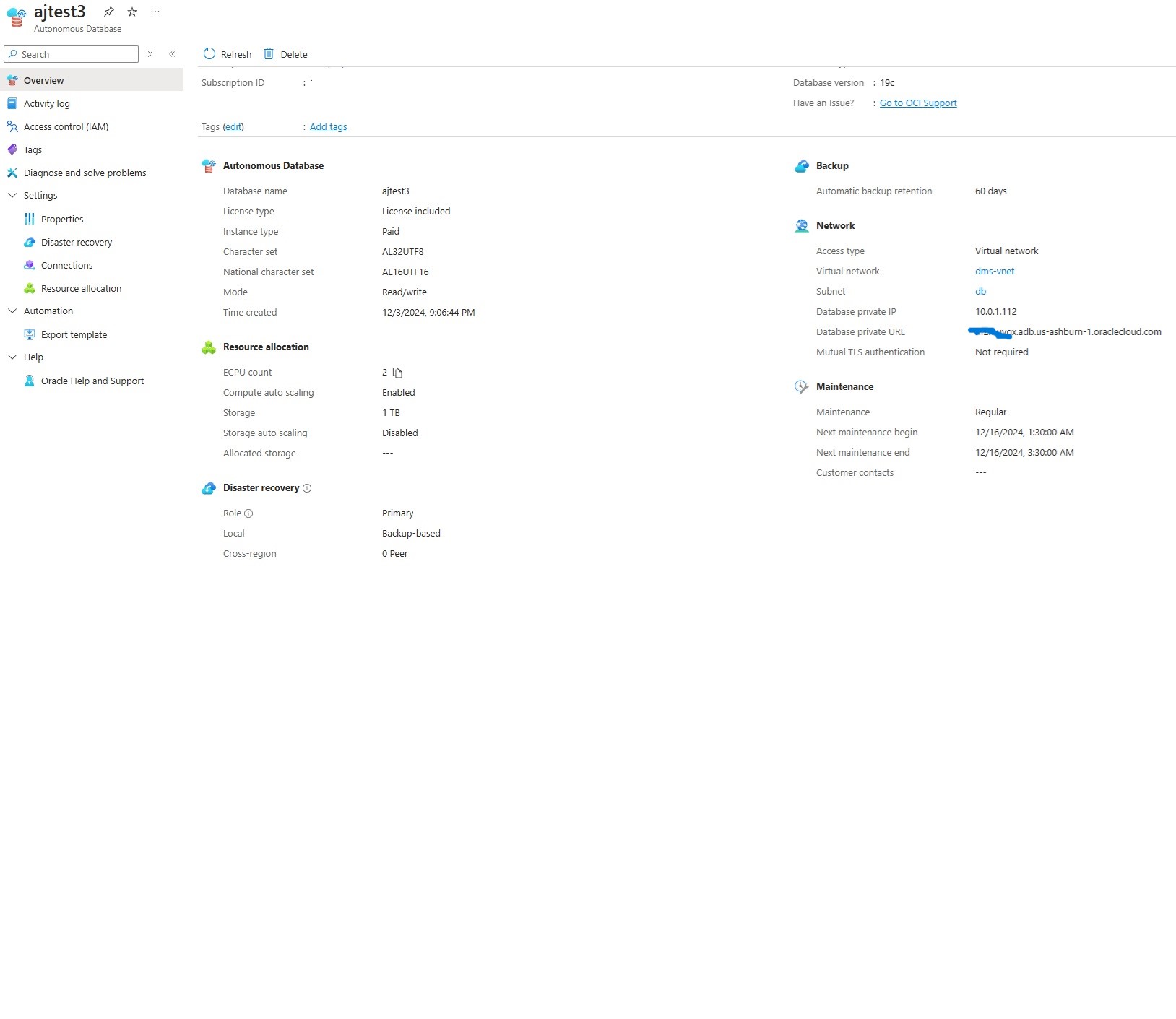Open Oracle Help and Support
Screen dimensions: 1176x1019
click(92, 381)
